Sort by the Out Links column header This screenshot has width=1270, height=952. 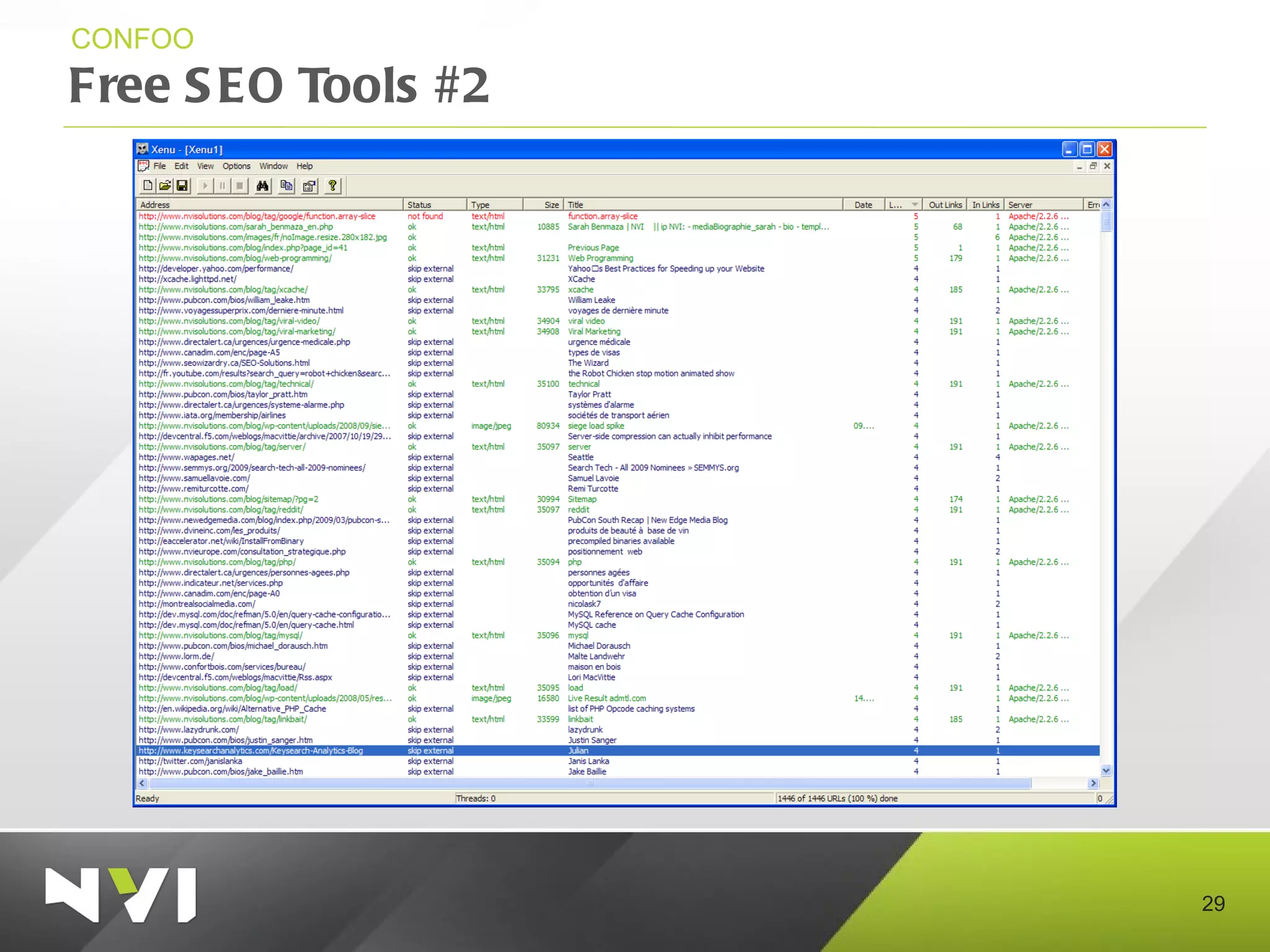pyautogui.click(x=944, y=205)
